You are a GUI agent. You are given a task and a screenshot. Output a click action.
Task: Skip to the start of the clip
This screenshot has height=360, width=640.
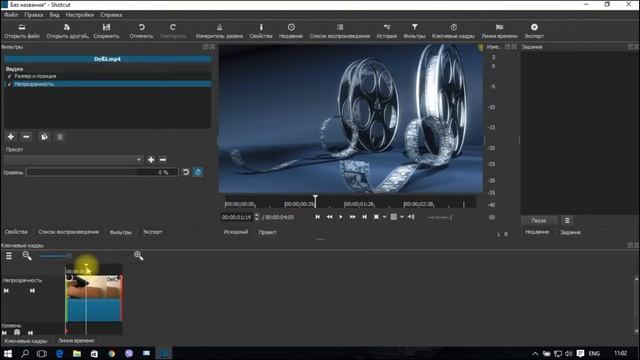click(x=318, y=217)
